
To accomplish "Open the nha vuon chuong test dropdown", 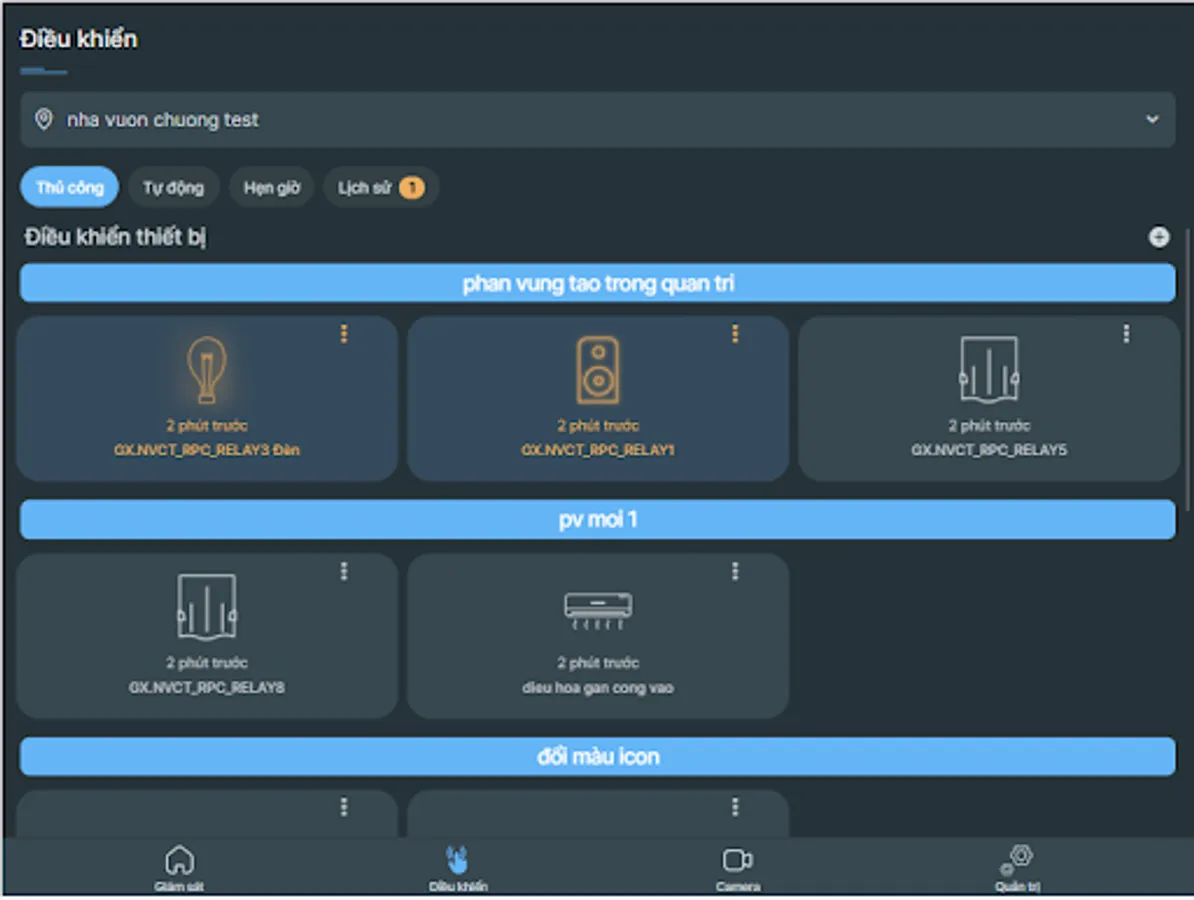I will point(597,120).
